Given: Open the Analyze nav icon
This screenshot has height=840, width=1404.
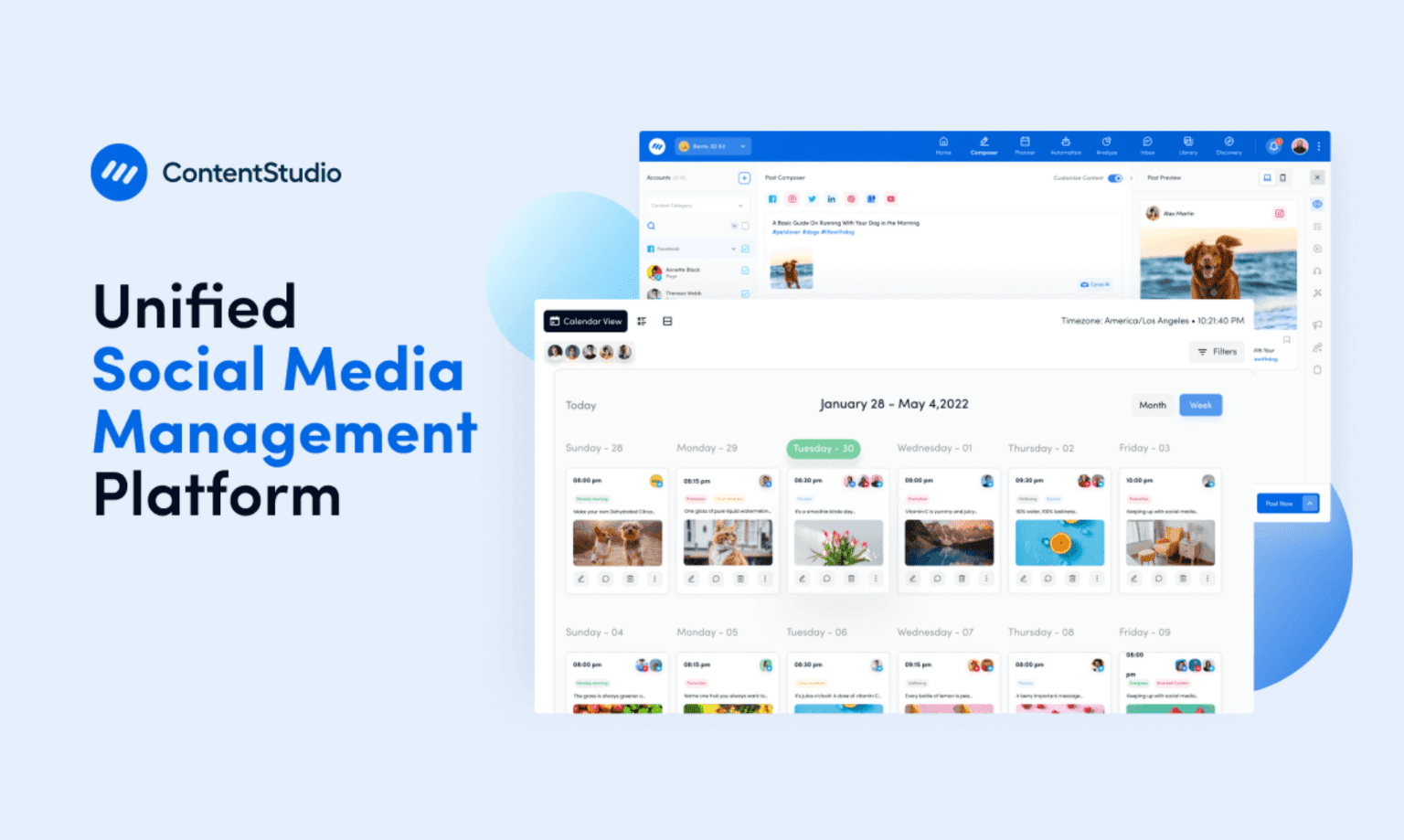Looking at the screenshot, I should pyautogui.click(x=1107, y=145).
